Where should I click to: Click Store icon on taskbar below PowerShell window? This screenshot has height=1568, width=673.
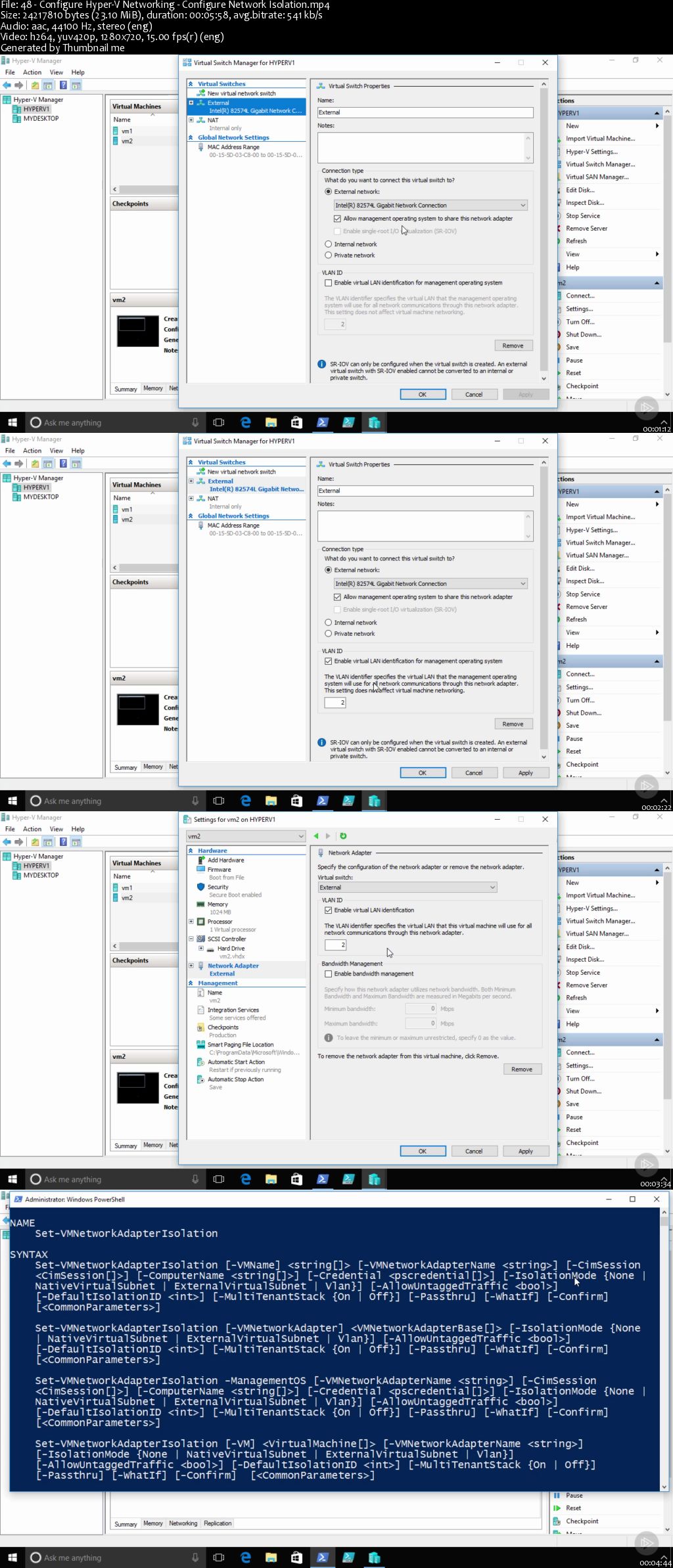[x=296, y=1557]
